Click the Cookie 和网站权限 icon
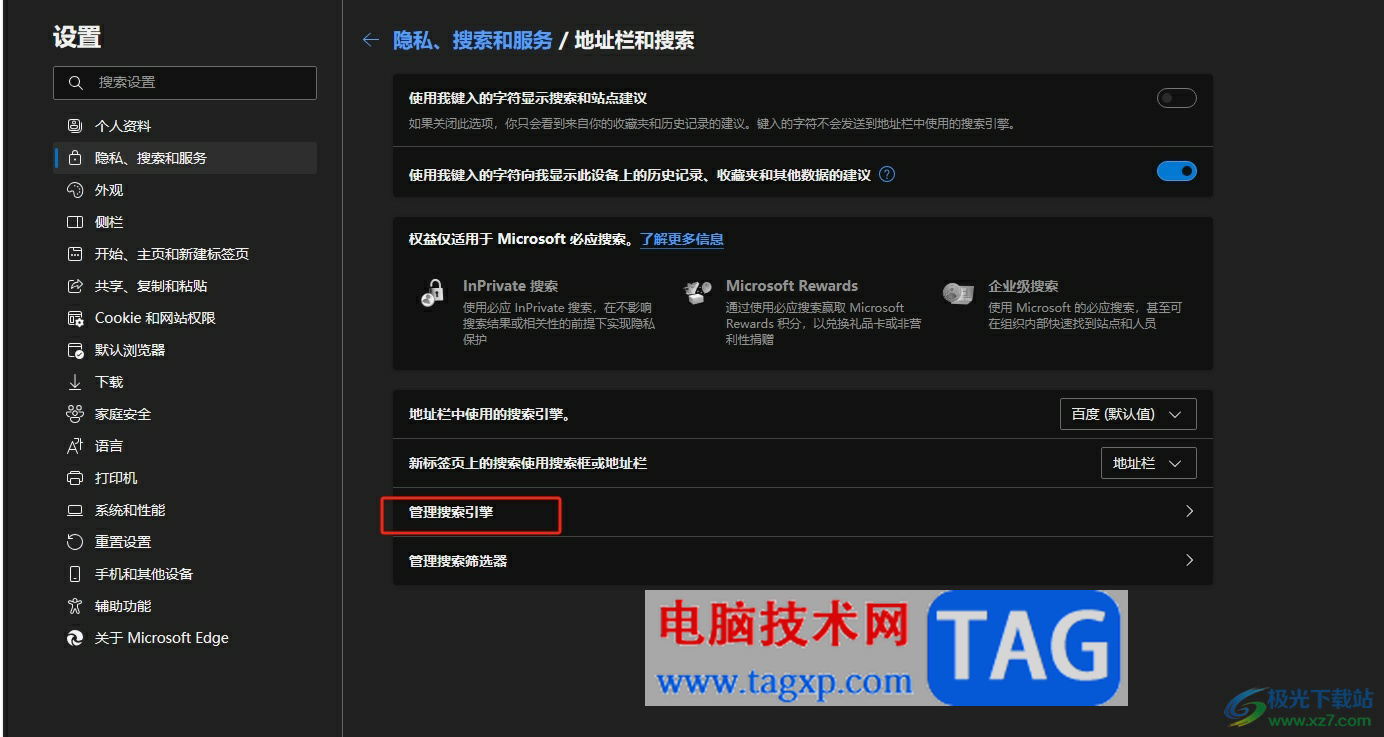1384x737 pixels. pos(75,318)
